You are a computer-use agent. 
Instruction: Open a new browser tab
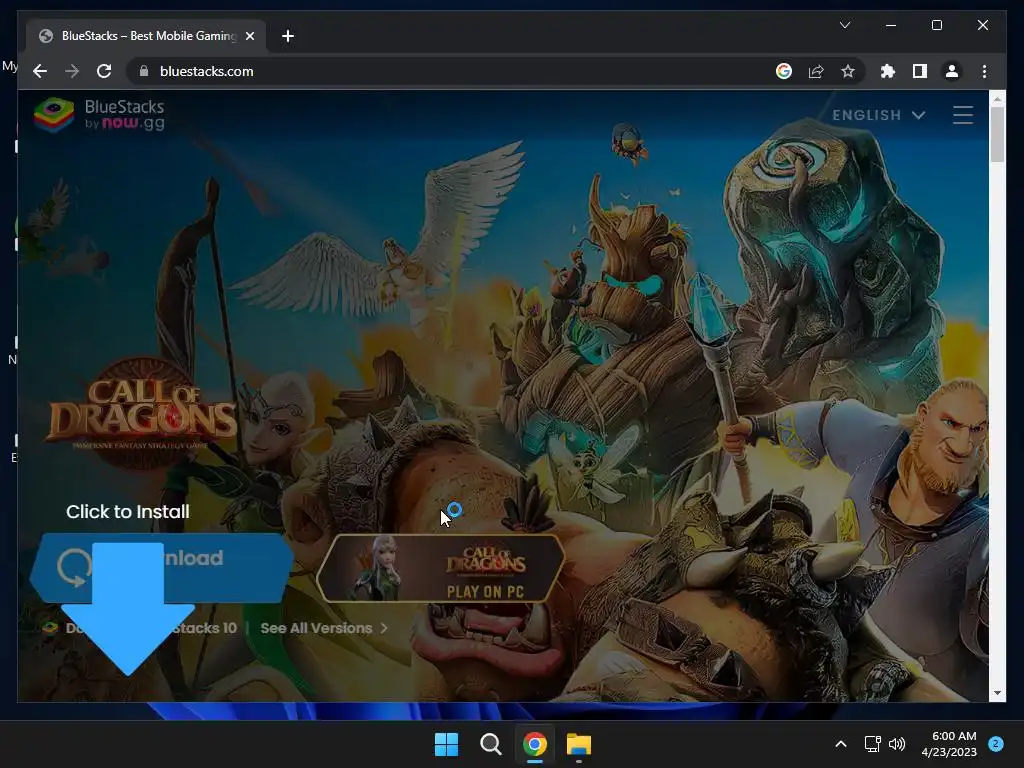tap(287, 36)
